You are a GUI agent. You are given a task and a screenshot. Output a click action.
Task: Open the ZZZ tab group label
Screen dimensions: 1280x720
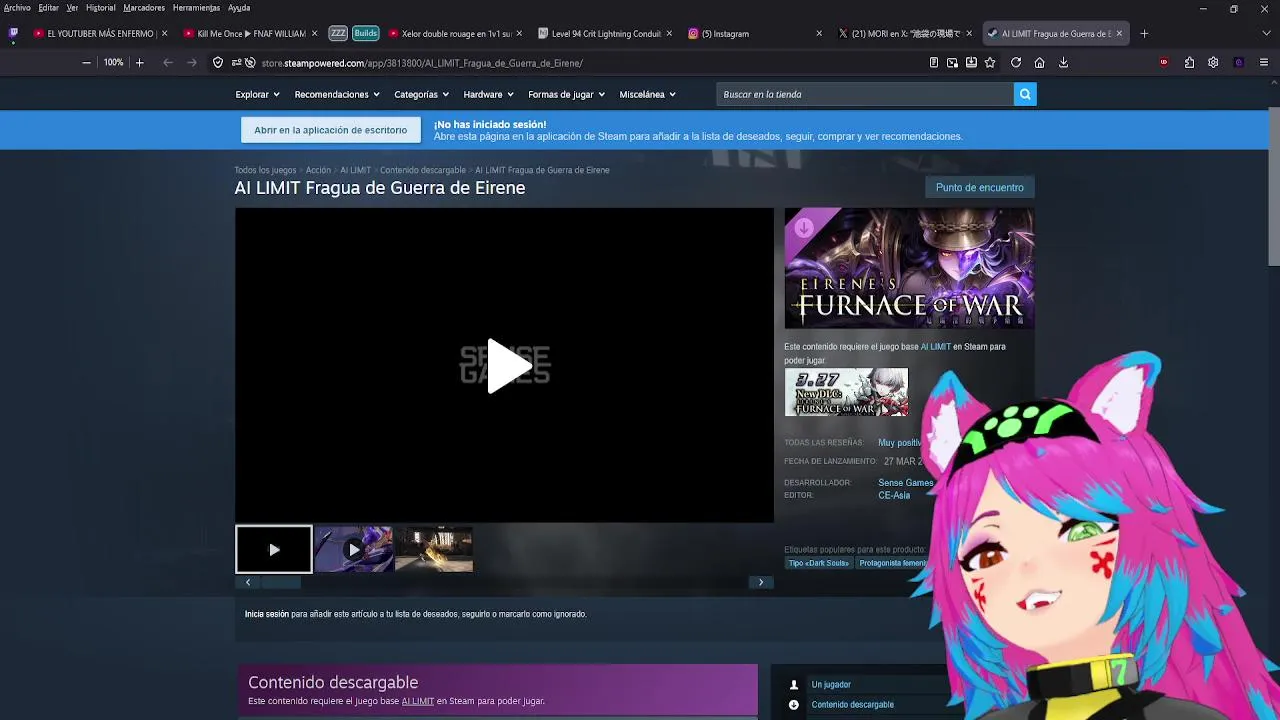pyautogui.click(x=338, y=33)
